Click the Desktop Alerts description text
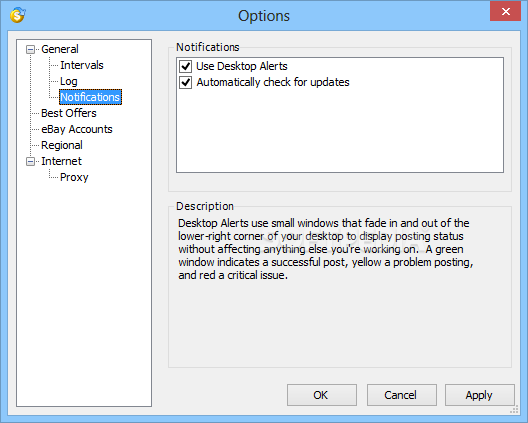The width and height of the screenshot is (528, 423). 325,249
